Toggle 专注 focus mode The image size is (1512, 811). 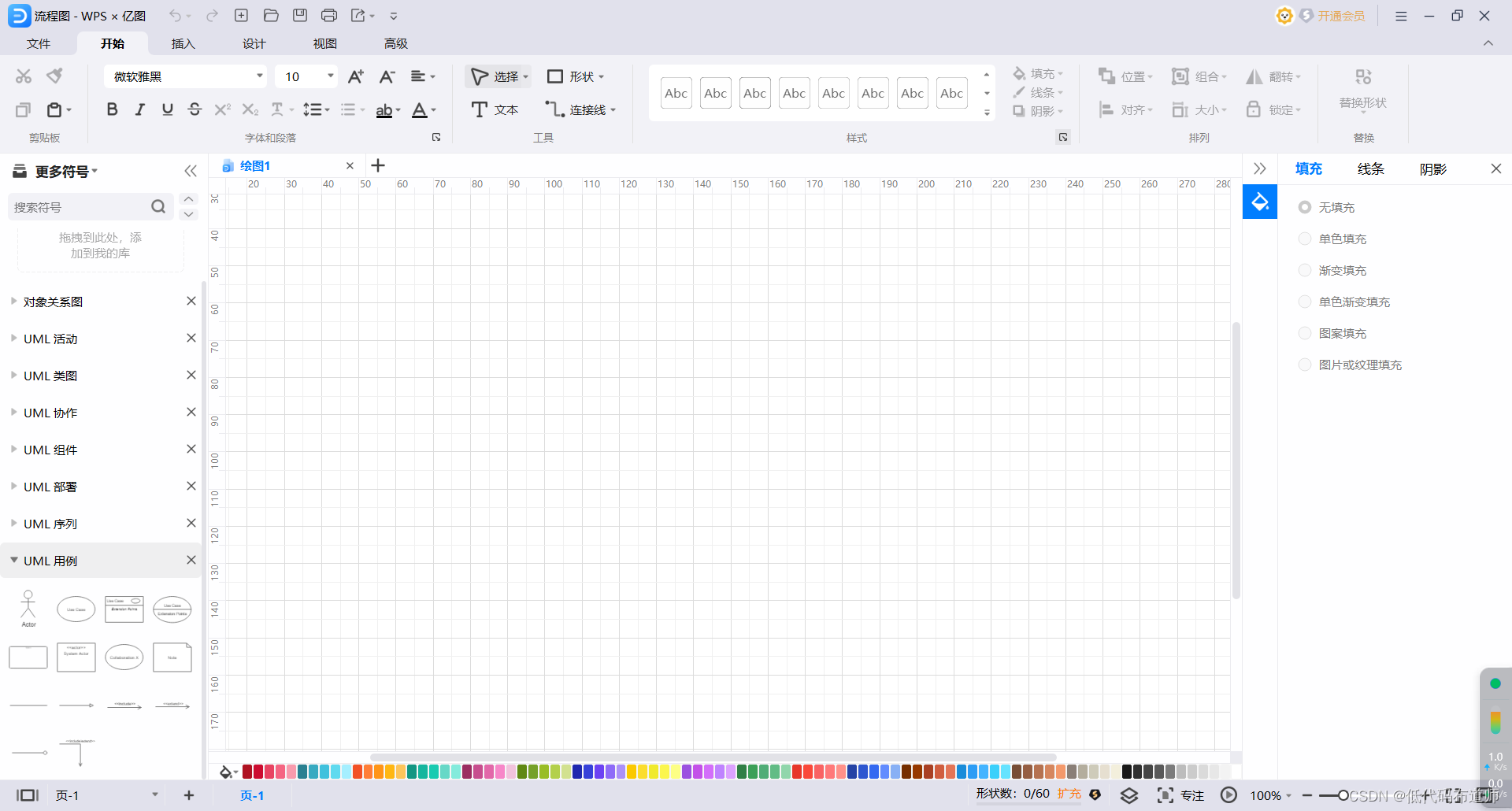(x=1180, y=795)
